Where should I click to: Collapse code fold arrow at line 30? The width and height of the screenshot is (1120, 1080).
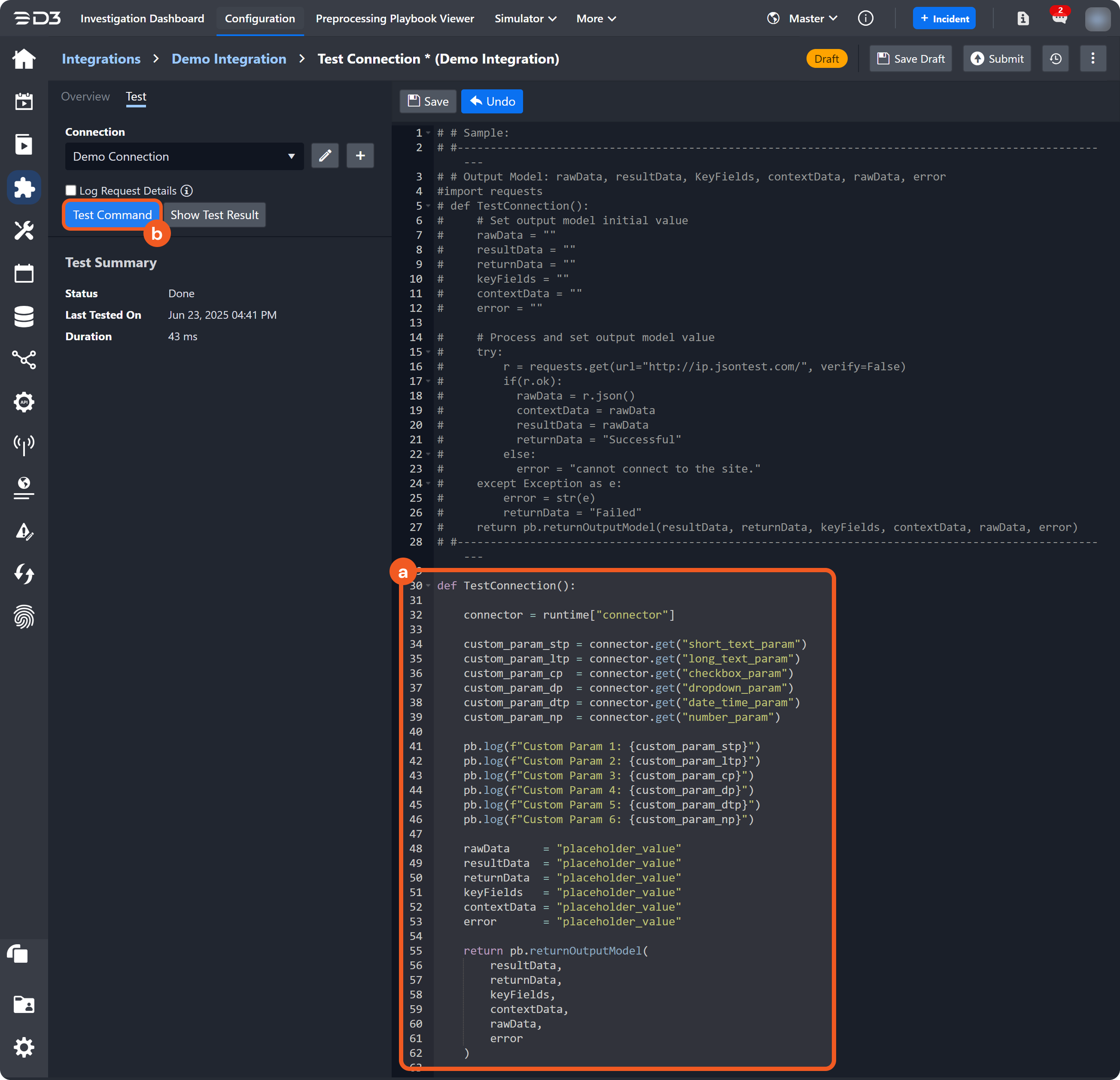click(428, 586)
